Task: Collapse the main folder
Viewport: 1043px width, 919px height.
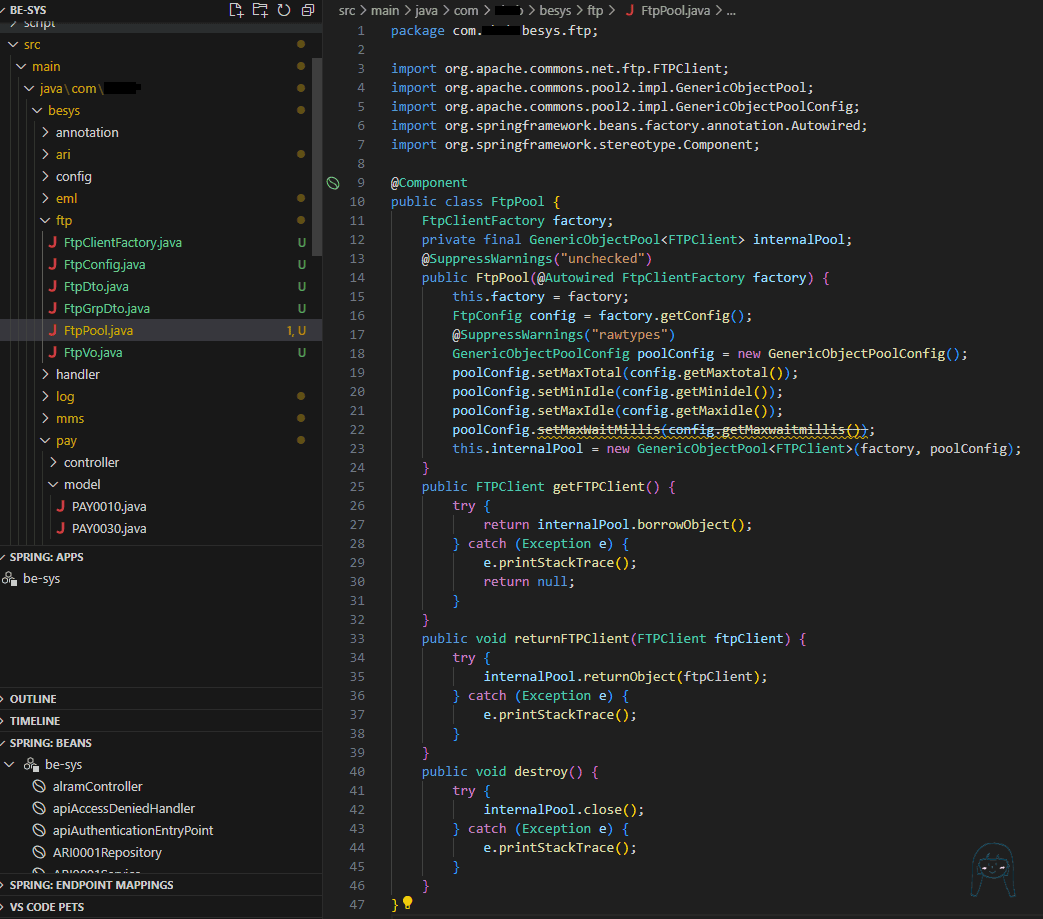Action: click(21, 66)
